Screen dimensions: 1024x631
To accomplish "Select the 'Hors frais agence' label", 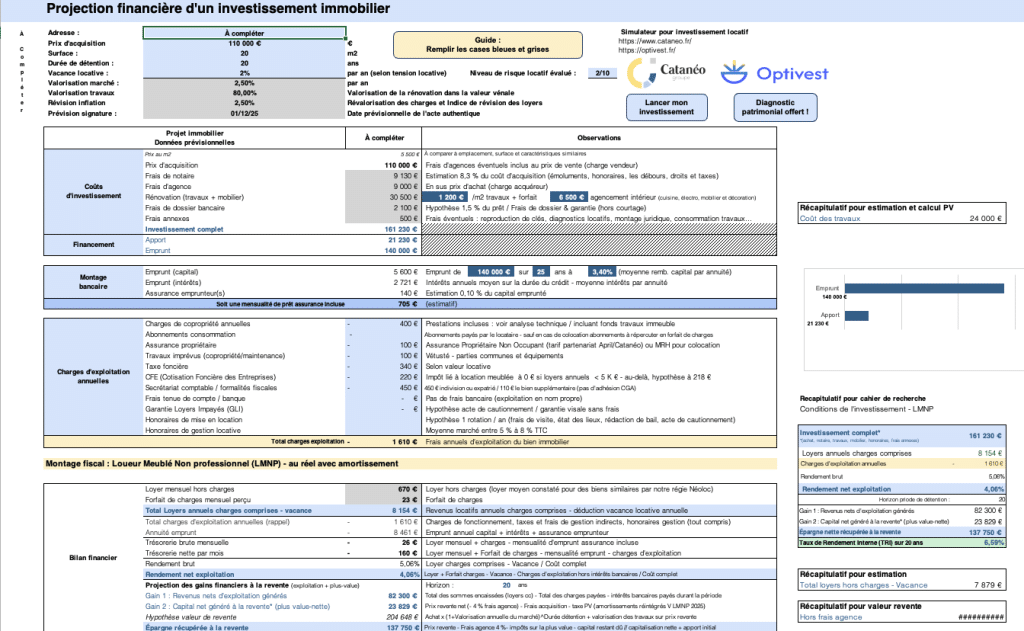I will [x=831, y=617].
